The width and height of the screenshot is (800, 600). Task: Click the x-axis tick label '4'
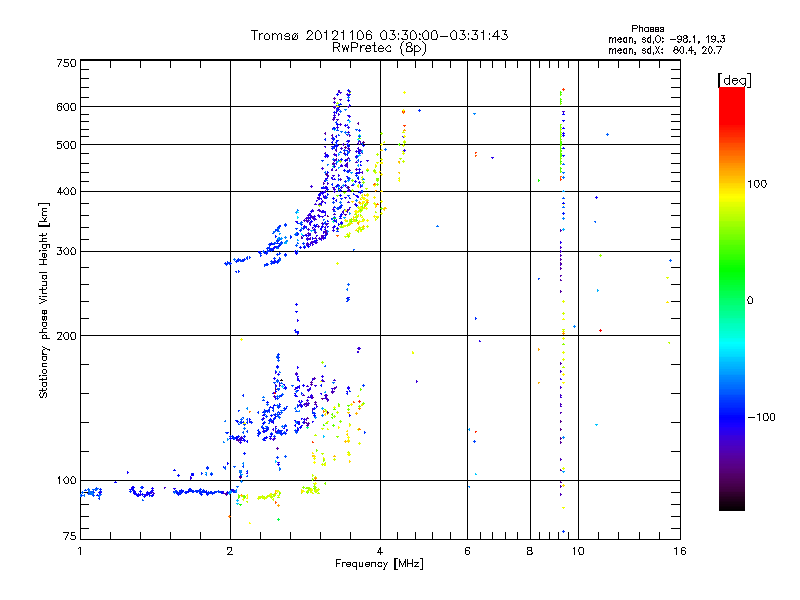(380, 551)
